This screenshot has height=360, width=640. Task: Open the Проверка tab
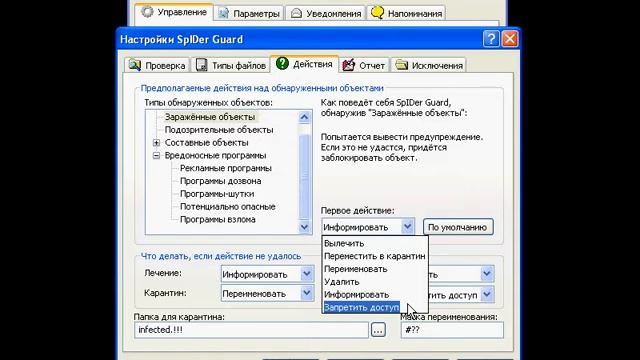pos(158,65)
